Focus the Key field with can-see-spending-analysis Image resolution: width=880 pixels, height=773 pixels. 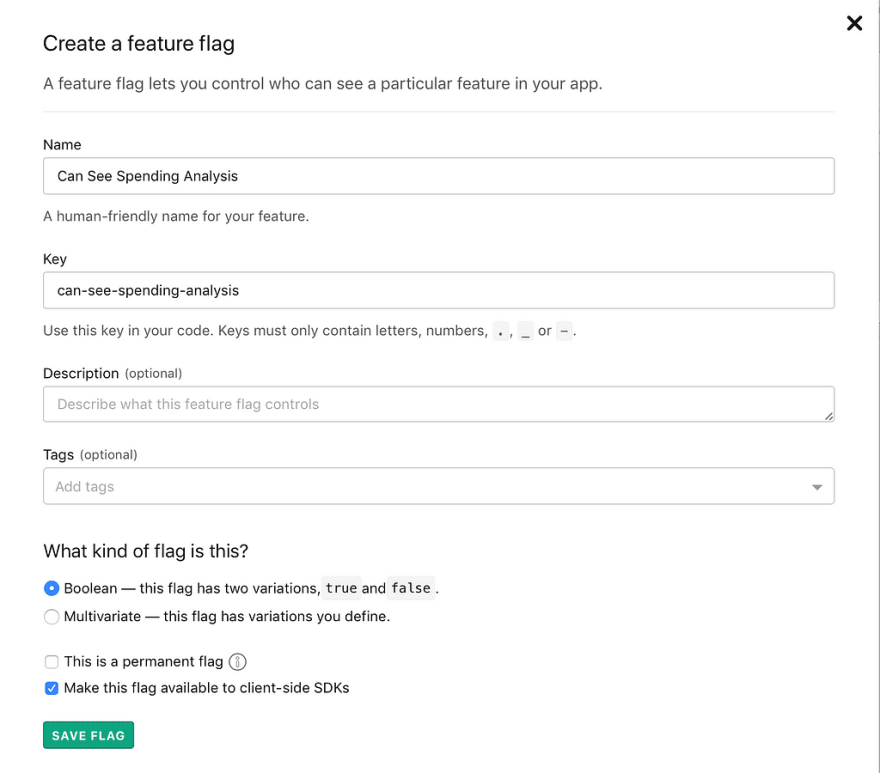point(438,291)
